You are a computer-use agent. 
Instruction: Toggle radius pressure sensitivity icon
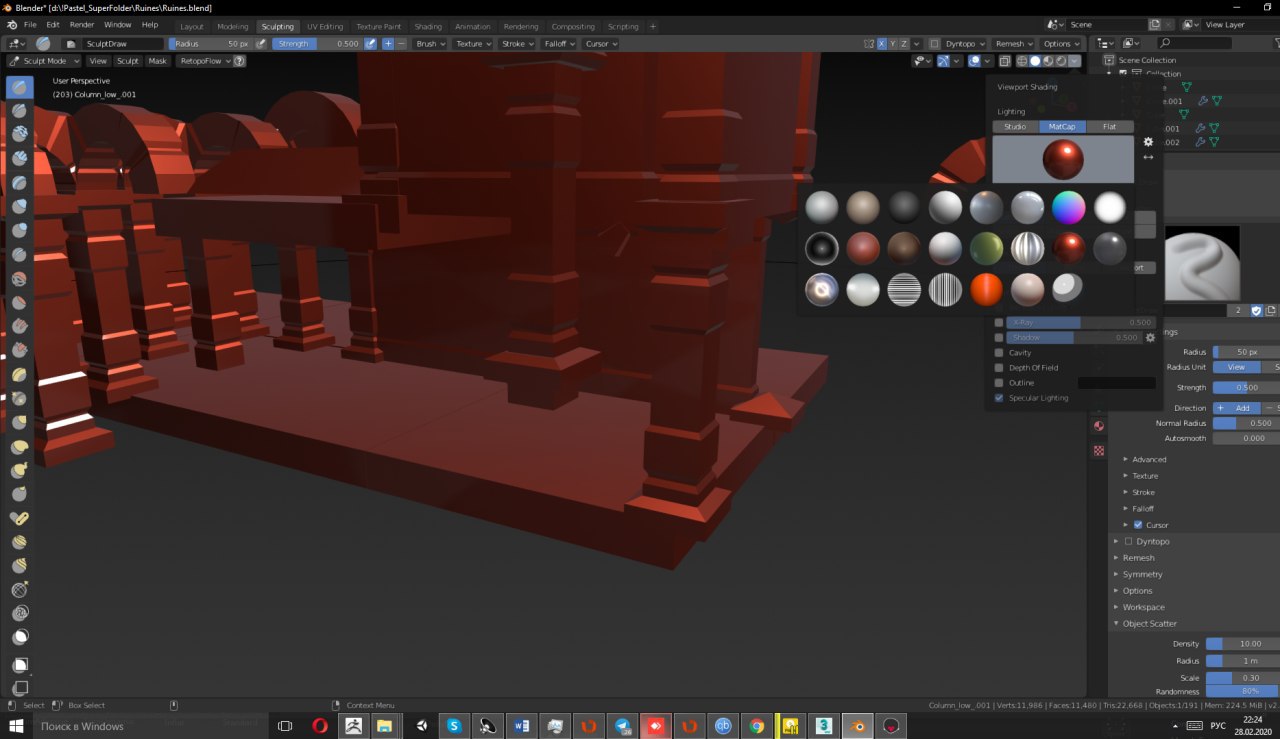pyautogui.click(x=262, y=44)
